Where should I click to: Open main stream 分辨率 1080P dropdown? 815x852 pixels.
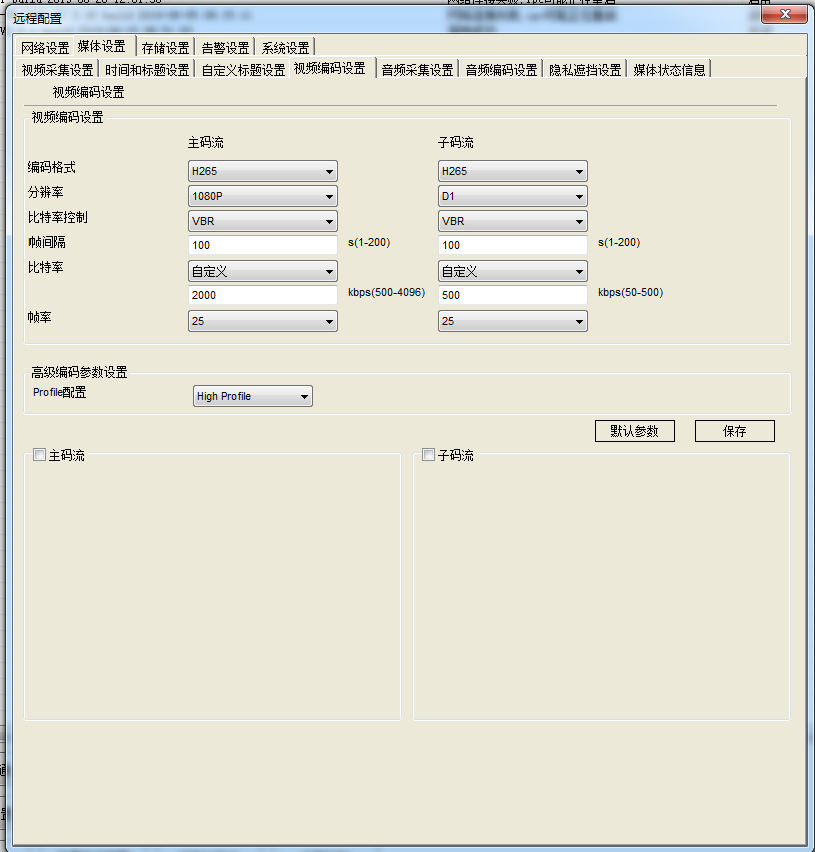pos(262,196)
